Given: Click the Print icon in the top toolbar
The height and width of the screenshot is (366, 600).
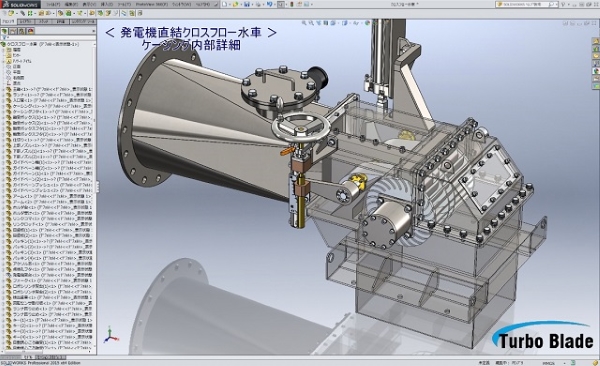Looking at the screenshot, I should pos(259,4).
